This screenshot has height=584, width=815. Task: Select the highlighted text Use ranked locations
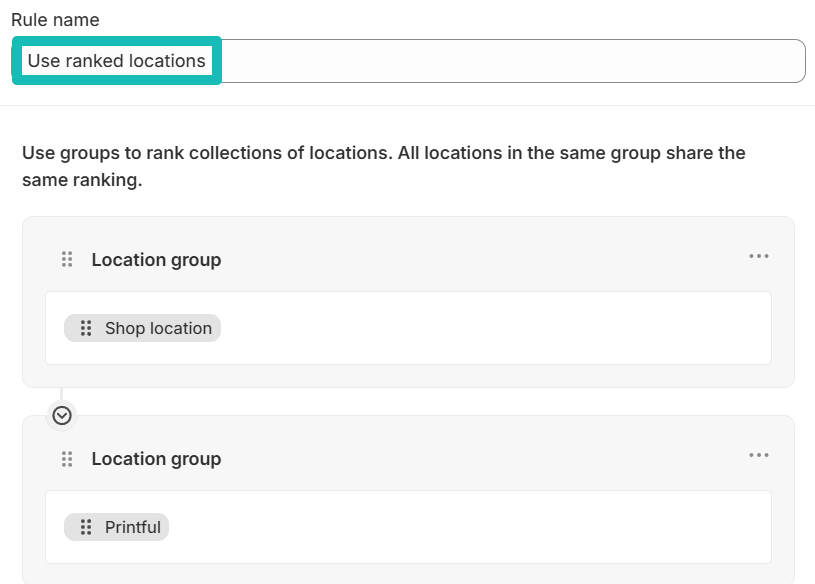(x=116, y=60)
